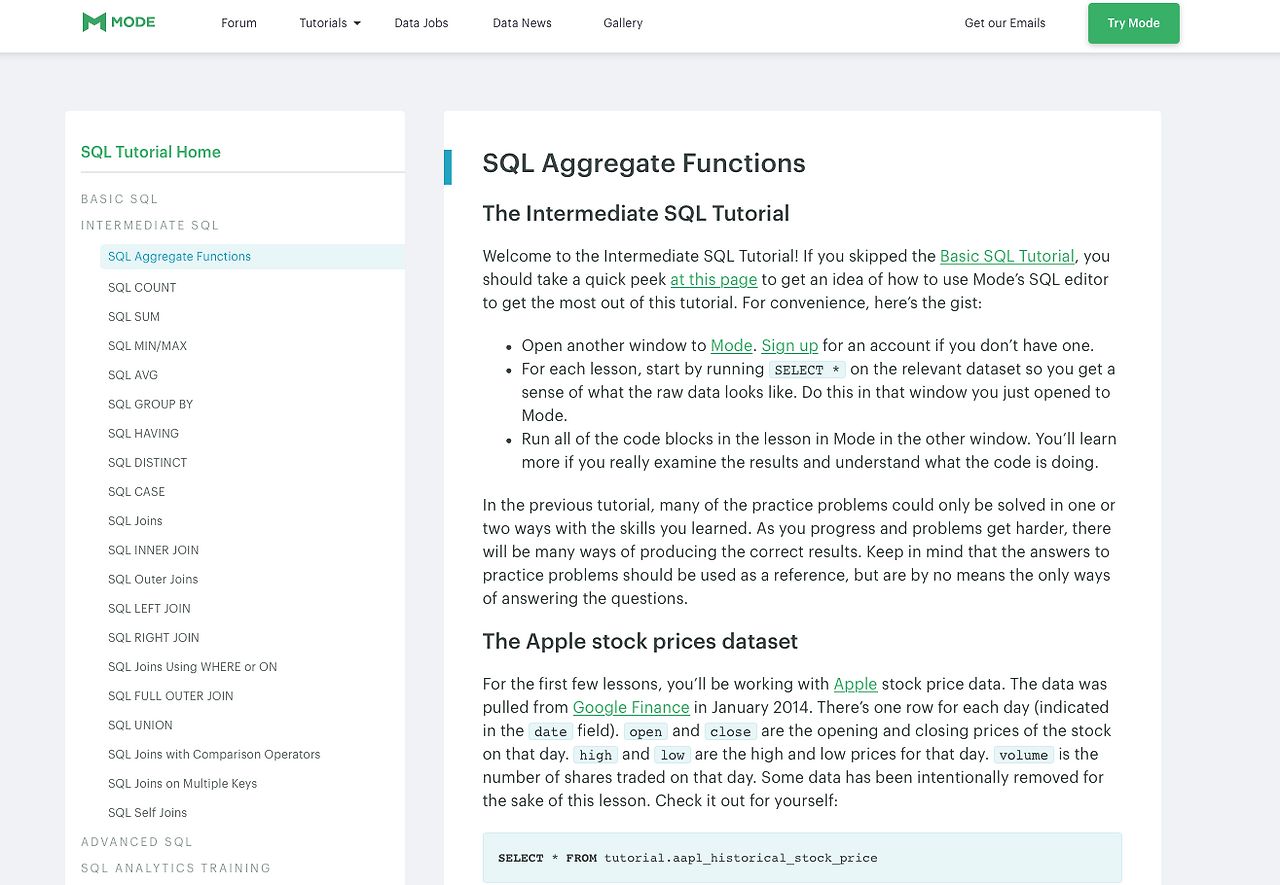Viewport: 1280px width, 885px height.
Task: Visit the Gallery page
Action: [x=623, y=23]
